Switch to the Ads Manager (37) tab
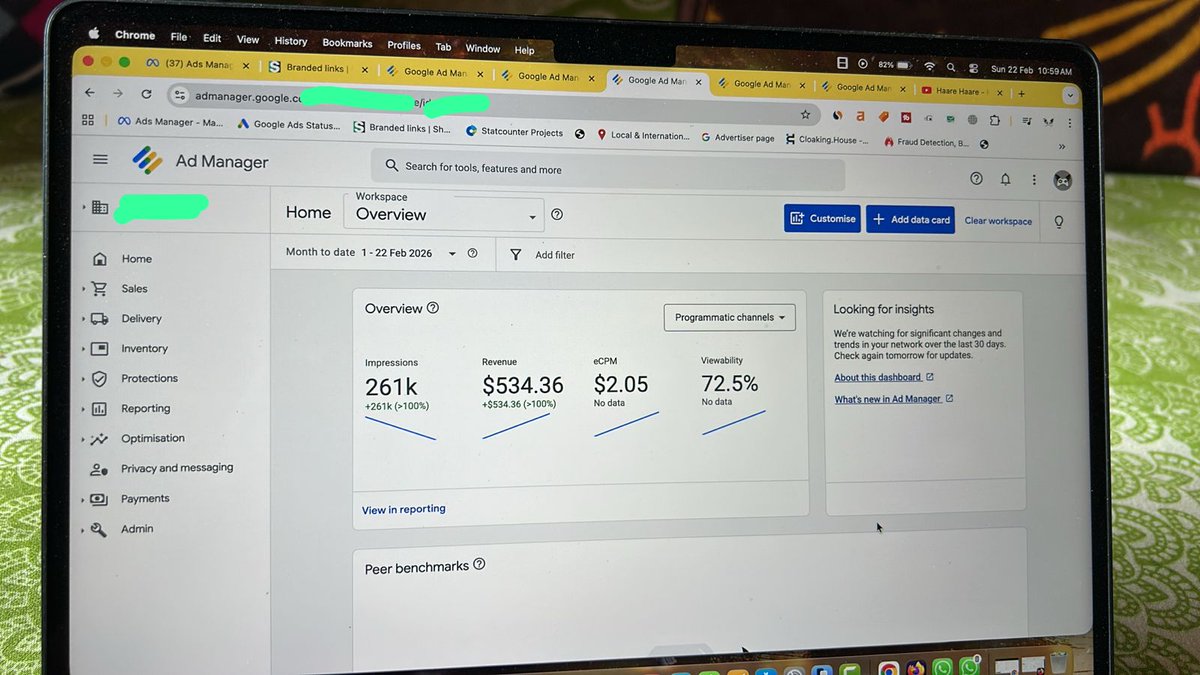Screen dimensions: 1200x675 click(x=196, y=65)
